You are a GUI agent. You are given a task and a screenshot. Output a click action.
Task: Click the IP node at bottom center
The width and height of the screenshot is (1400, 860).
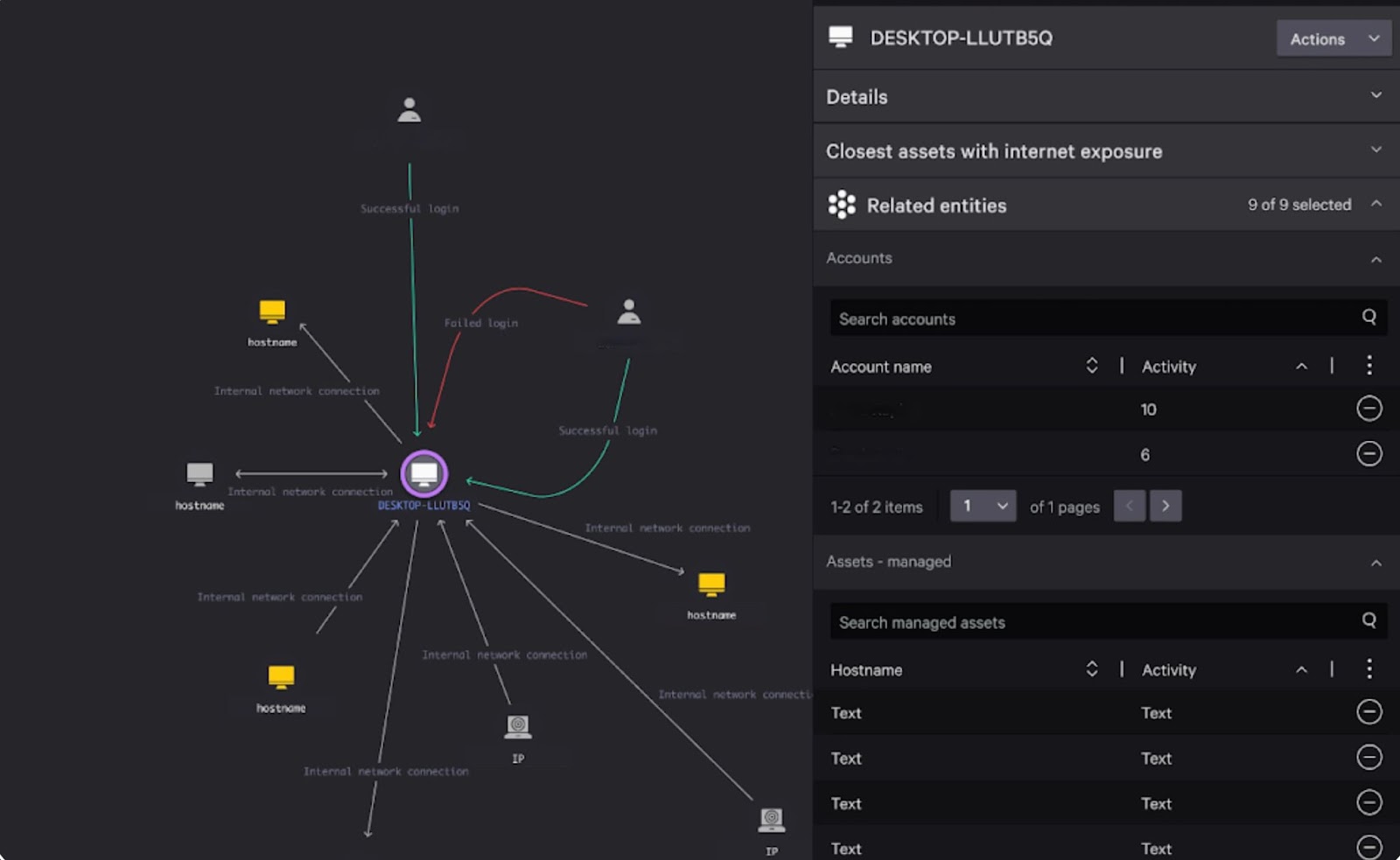(518, 727)
